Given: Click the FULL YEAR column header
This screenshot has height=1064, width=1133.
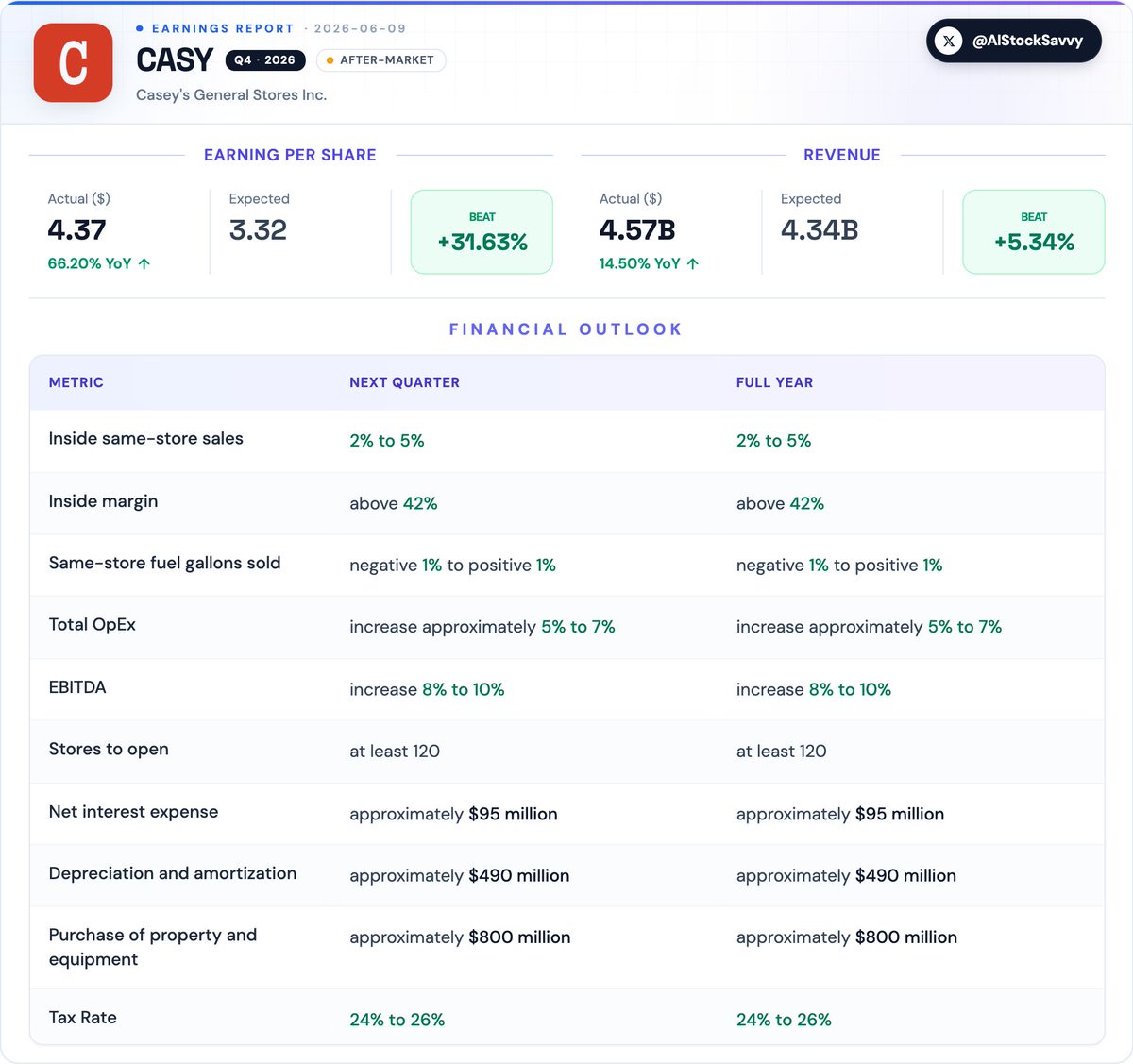Looking at the screenshot, I should [x=775, y=382].
